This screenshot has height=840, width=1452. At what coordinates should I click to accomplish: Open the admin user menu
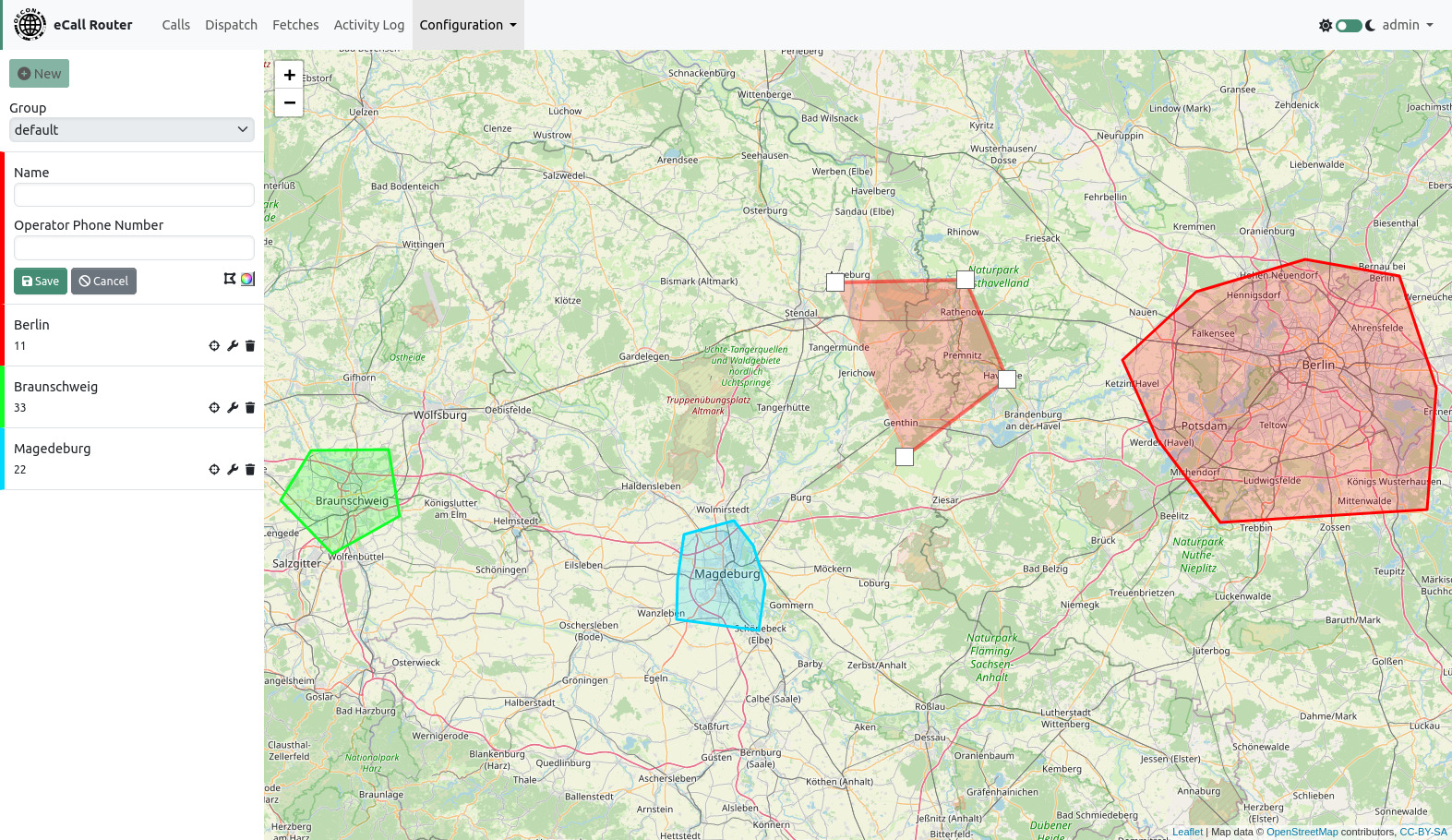pyautogui.click(x=1407, y=25)
